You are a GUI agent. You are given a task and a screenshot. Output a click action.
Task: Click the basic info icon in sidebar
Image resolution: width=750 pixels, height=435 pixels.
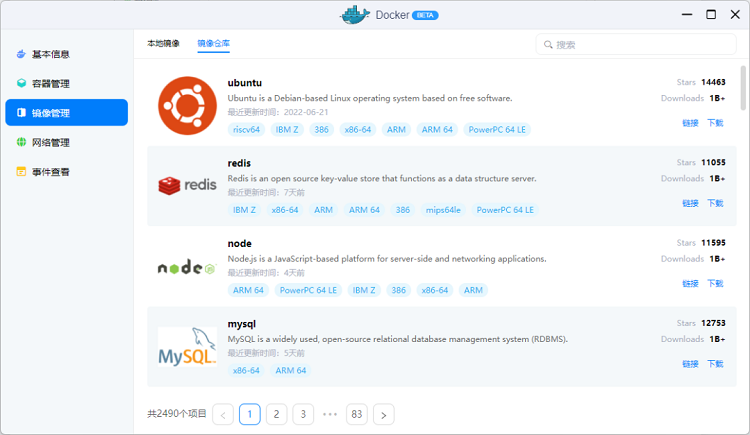(x=21, y=54)
